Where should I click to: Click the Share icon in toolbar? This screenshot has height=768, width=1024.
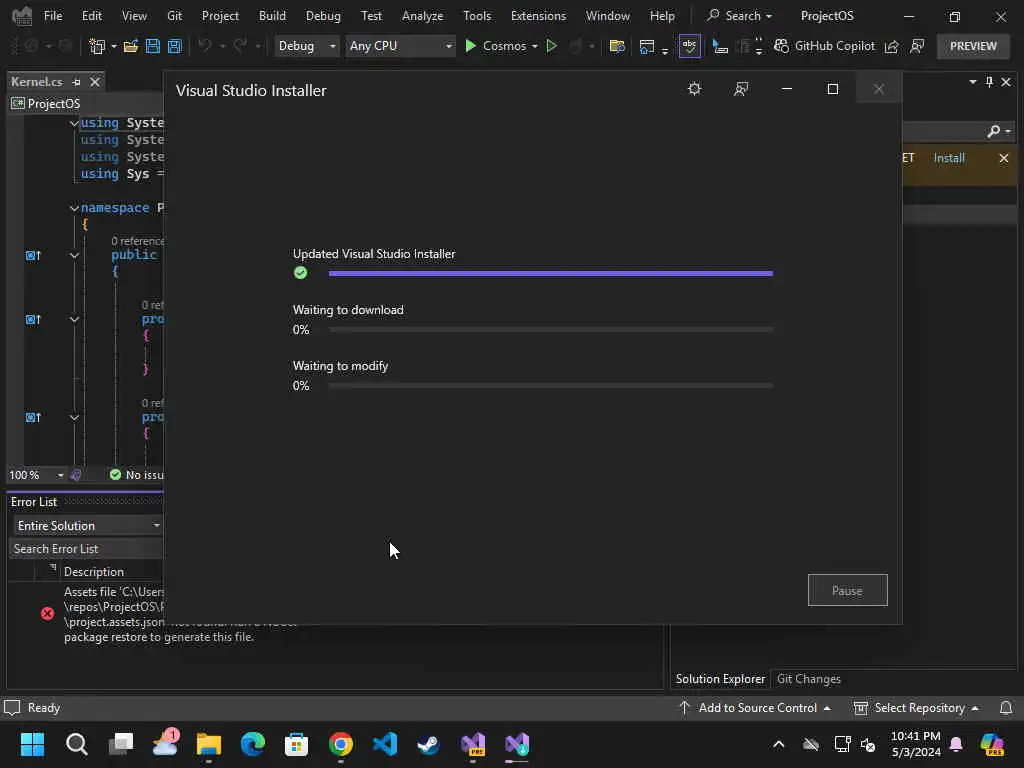pos(891,46)
